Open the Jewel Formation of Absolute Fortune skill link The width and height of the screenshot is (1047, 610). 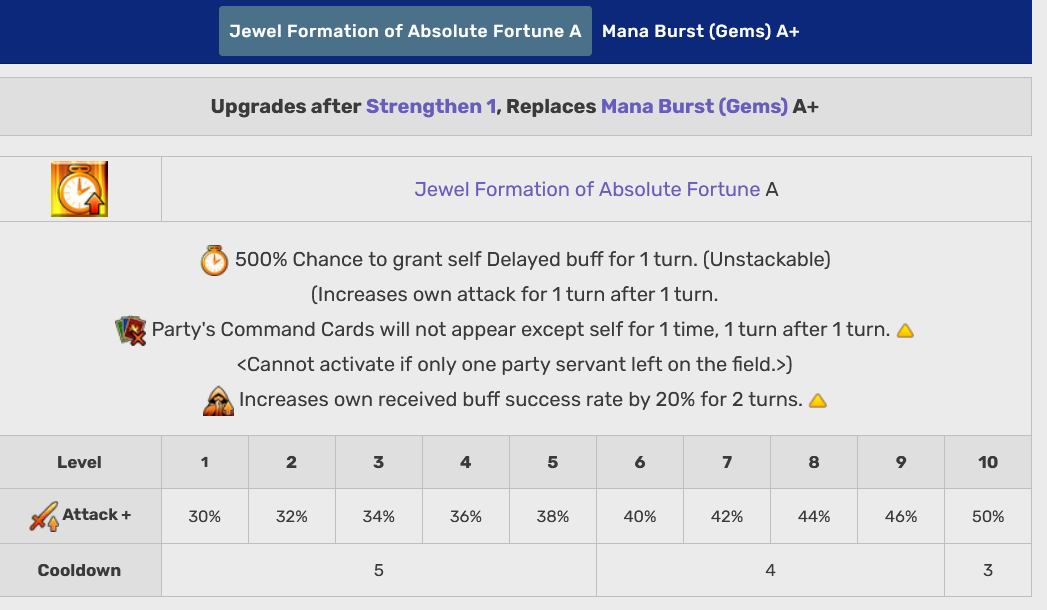[587, 189]
